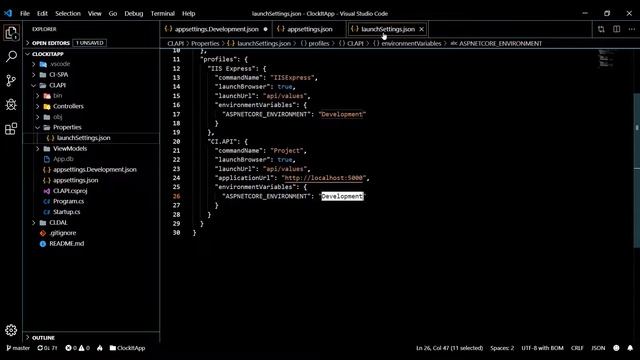Close the launchSettings.json tab

tap(421, 29)
